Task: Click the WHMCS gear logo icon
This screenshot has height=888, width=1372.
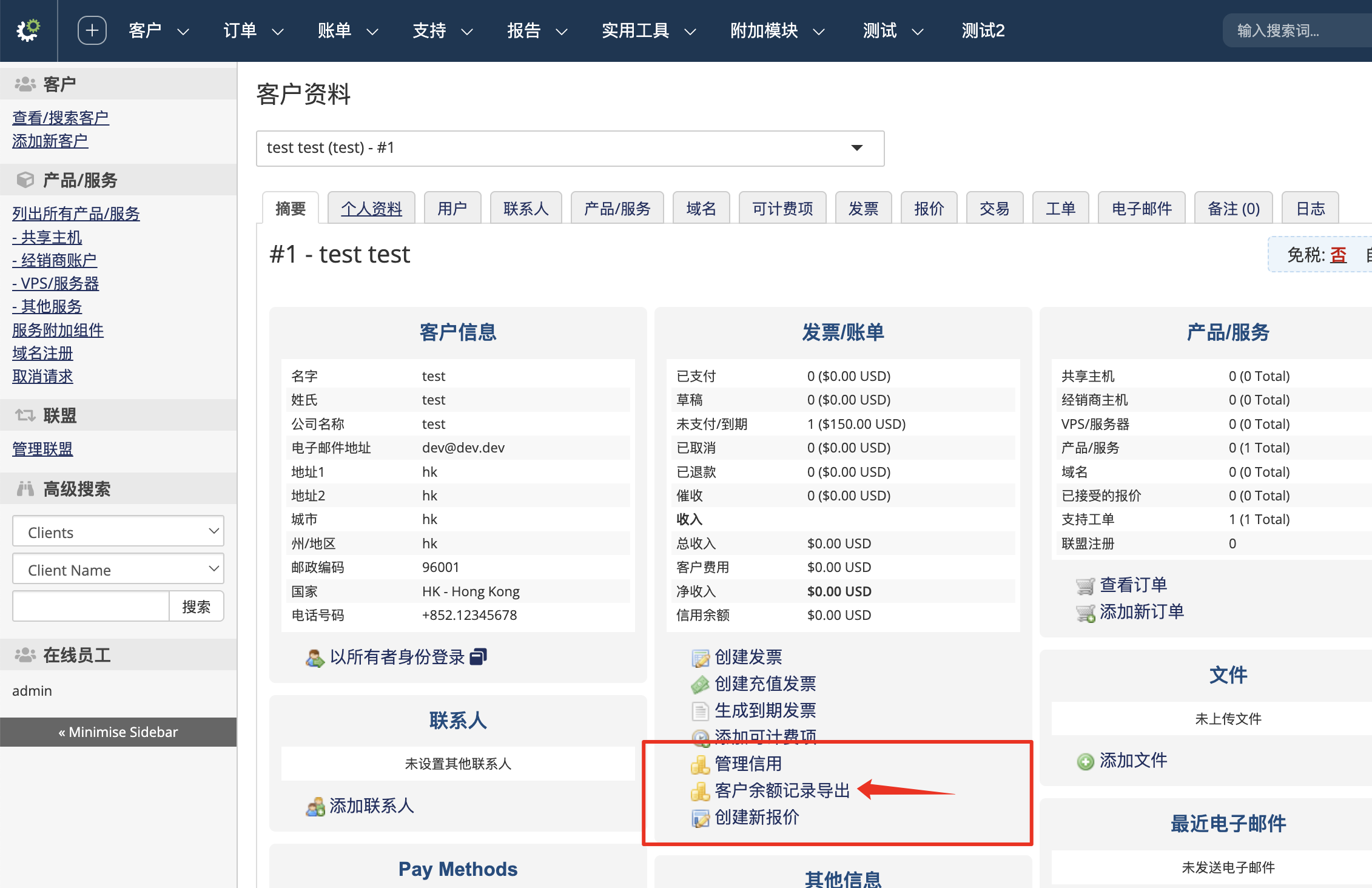Action: [28, 30]
